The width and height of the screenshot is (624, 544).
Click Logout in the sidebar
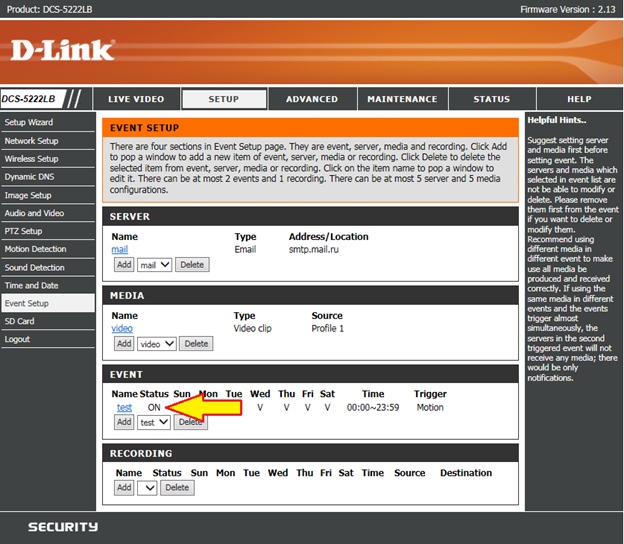point(17,339)
